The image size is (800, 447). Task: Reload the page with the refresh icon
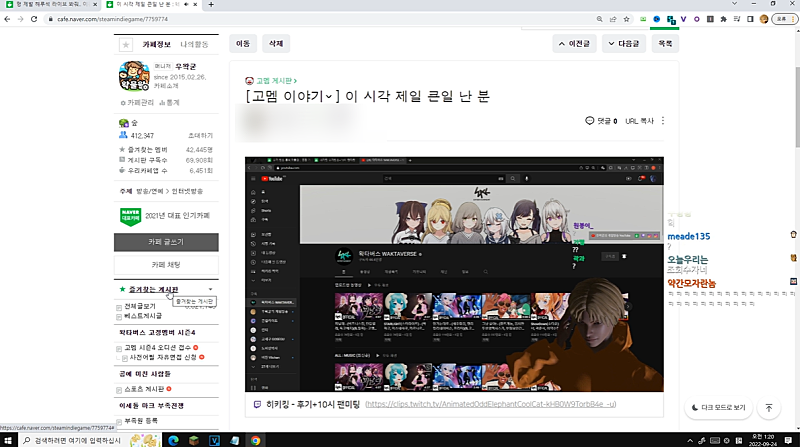pos(34,19)
